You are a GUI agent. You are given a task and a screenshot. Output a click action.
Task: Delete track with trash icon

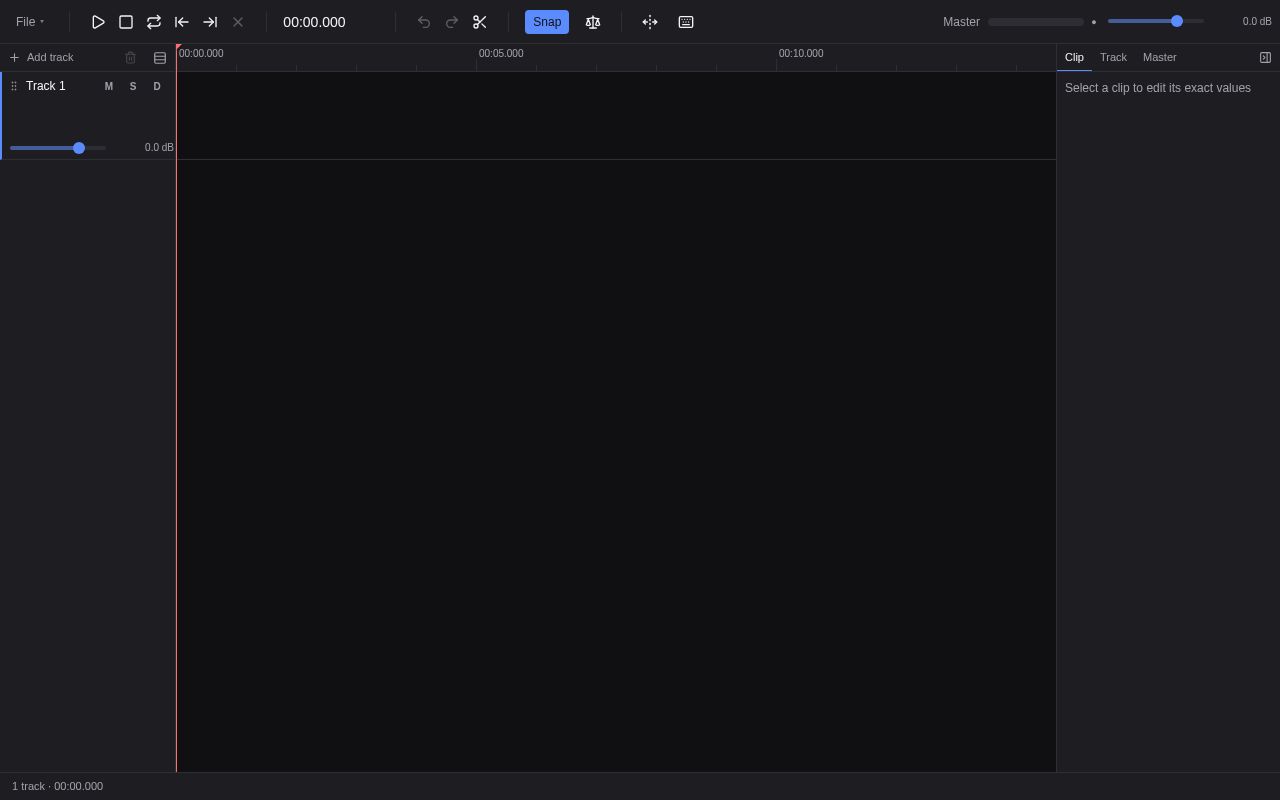(x=130, y=58)
